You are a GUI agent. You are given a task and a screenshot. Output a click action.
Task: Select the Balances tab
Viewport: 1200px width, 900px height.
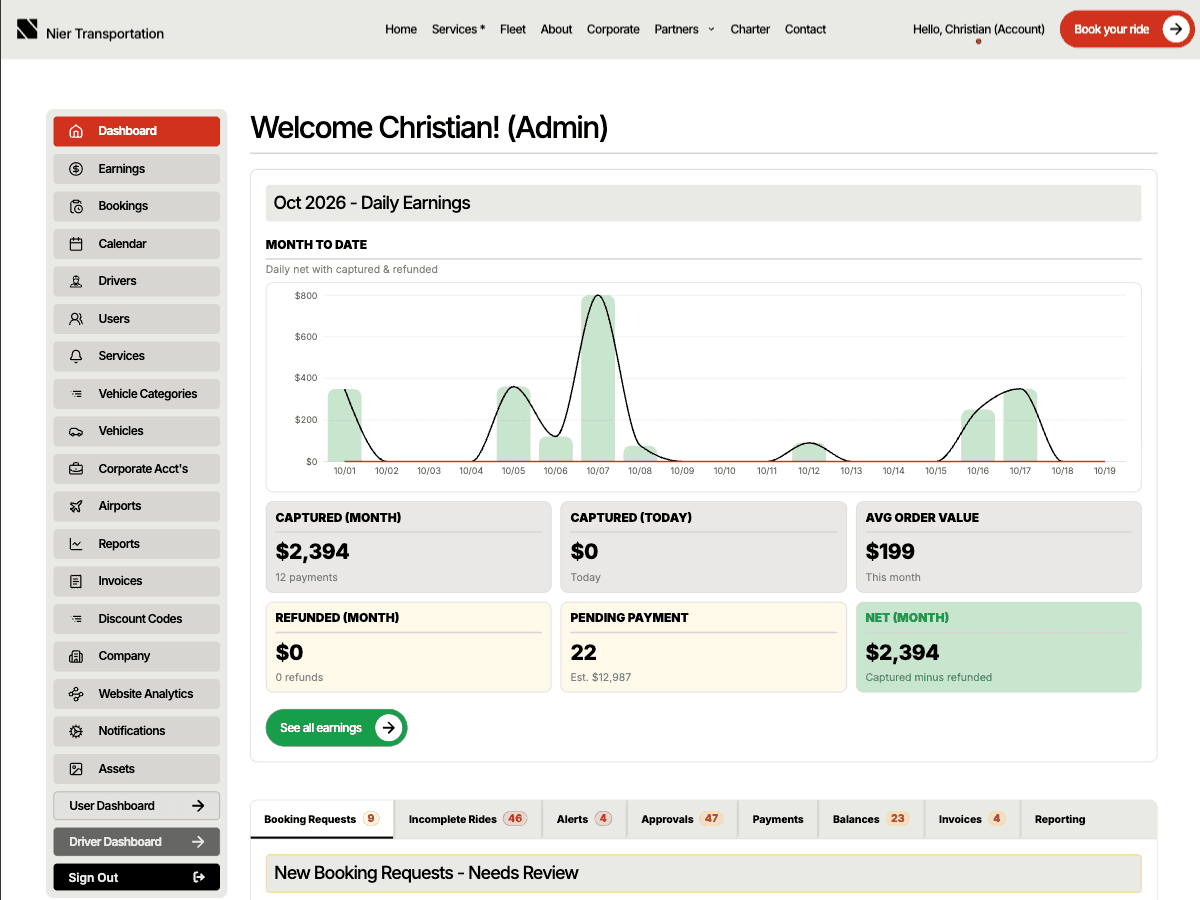(871, 819)
